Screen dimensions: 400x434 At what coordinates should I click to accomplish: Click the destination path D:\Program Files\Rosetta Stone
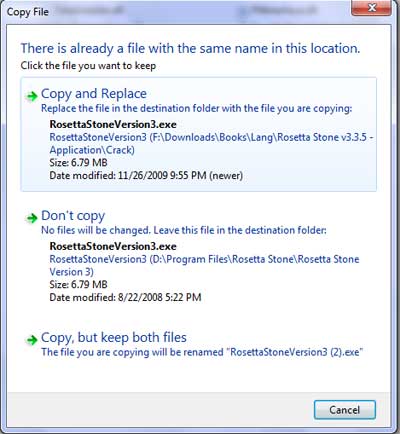click(x=204, y=265)
